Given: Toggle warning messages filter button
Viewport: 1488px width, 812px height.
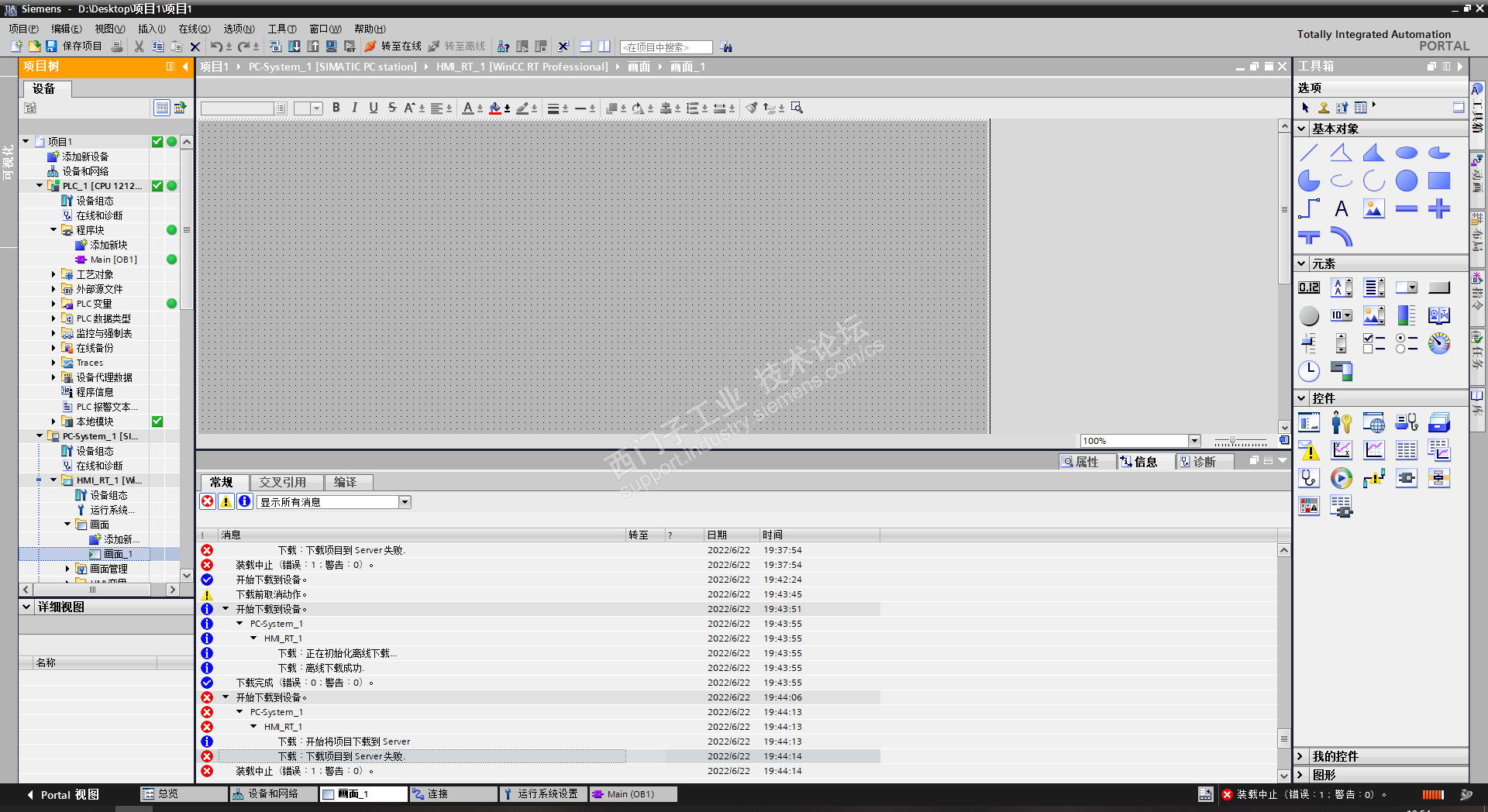Looking at the screenshot, I should click(x=226, y=501).
